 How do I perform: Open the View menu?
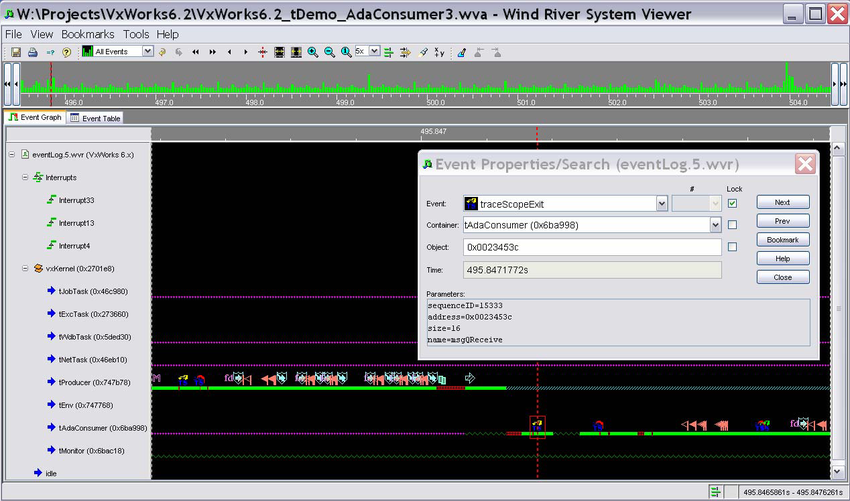(42, 34)
